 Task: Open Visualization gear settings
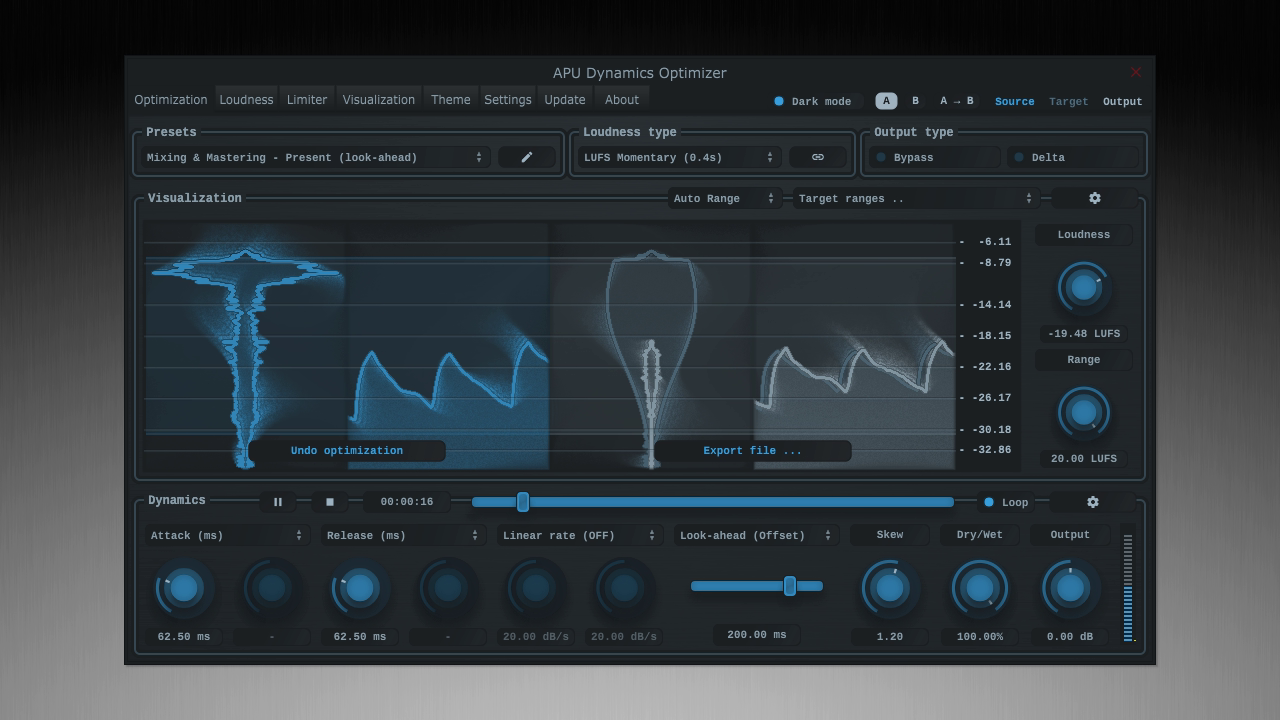(1094, 198)
